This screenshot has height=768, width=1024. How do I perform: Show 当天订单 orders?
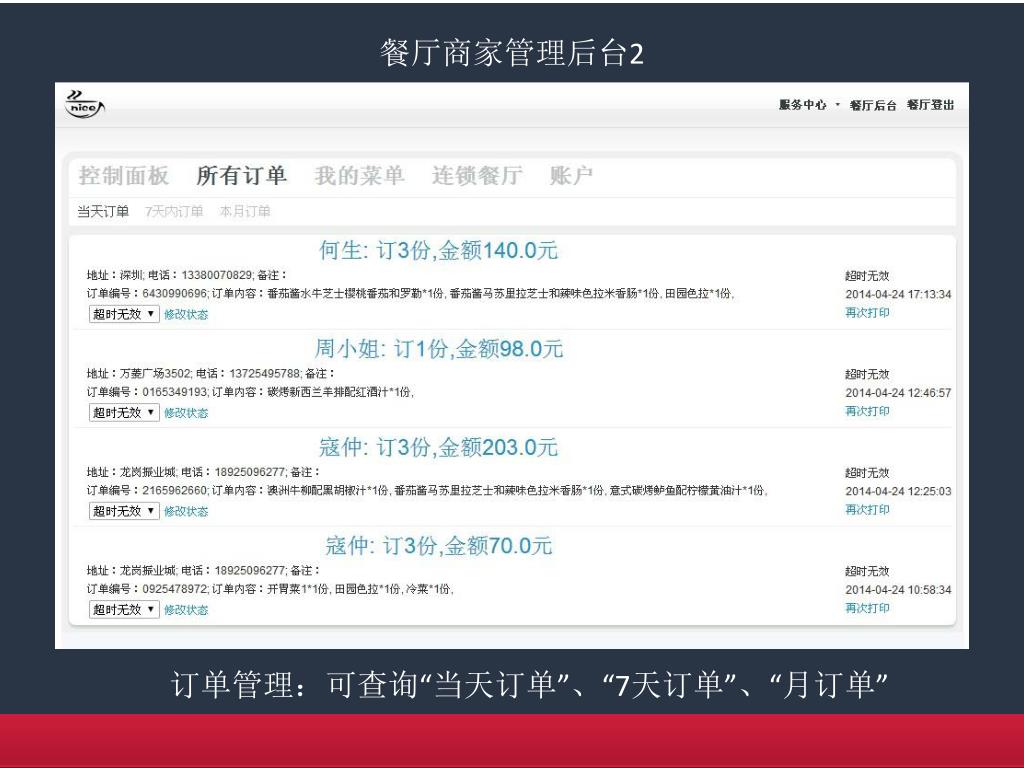coord(103,212)
